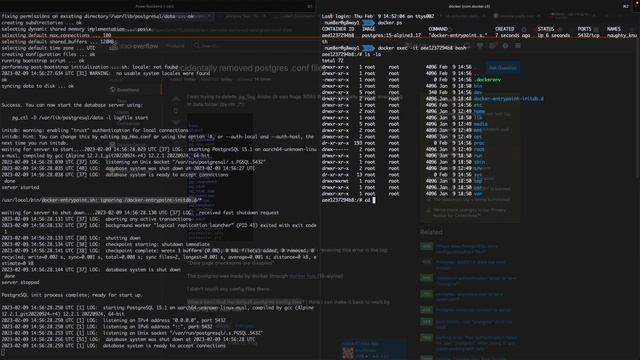Open the docker hub link in question
The image size is (640, 360).
(x=302, y=276)
